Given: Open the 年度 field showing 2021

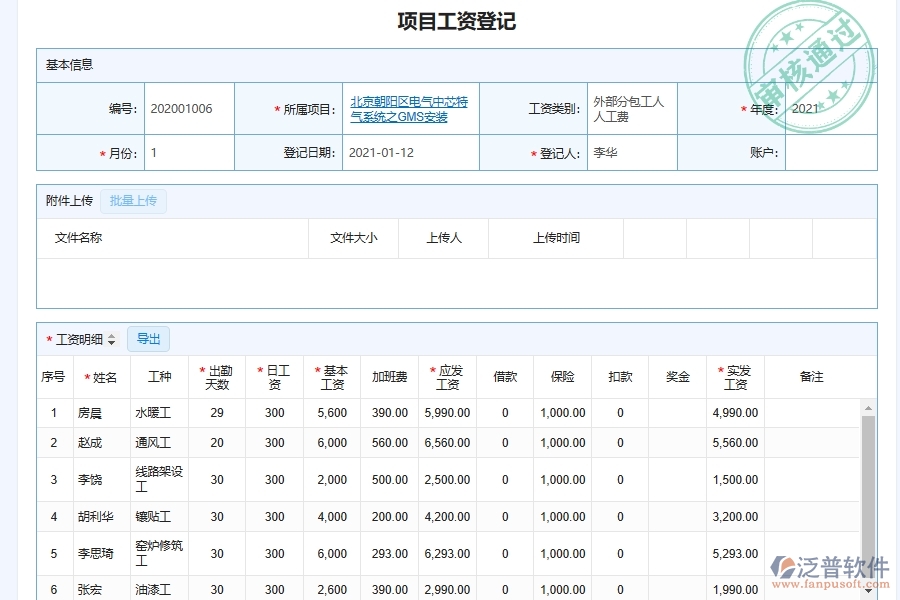Looking at the screenshot, I should (830, 109).
